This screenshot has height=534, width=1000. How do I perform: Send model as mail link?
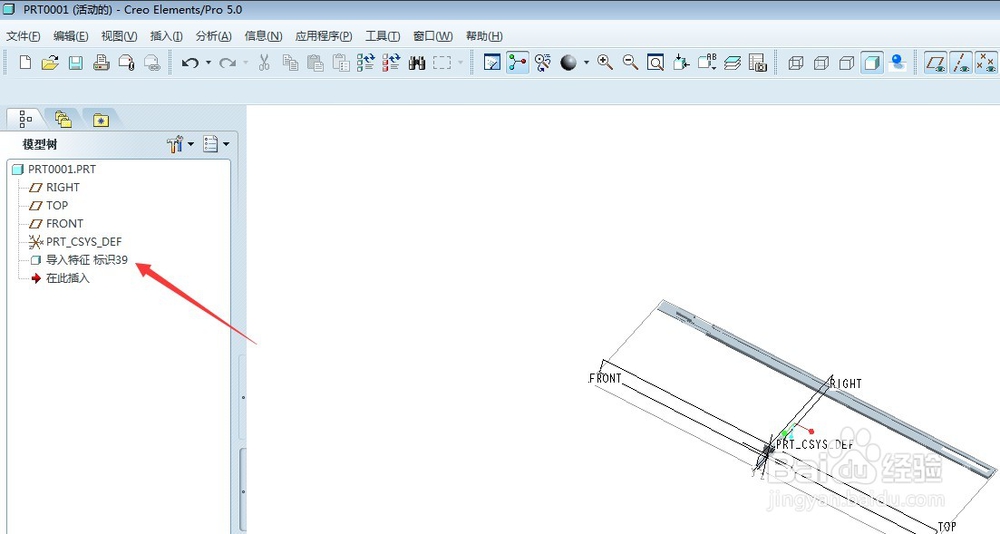[152, 63]
